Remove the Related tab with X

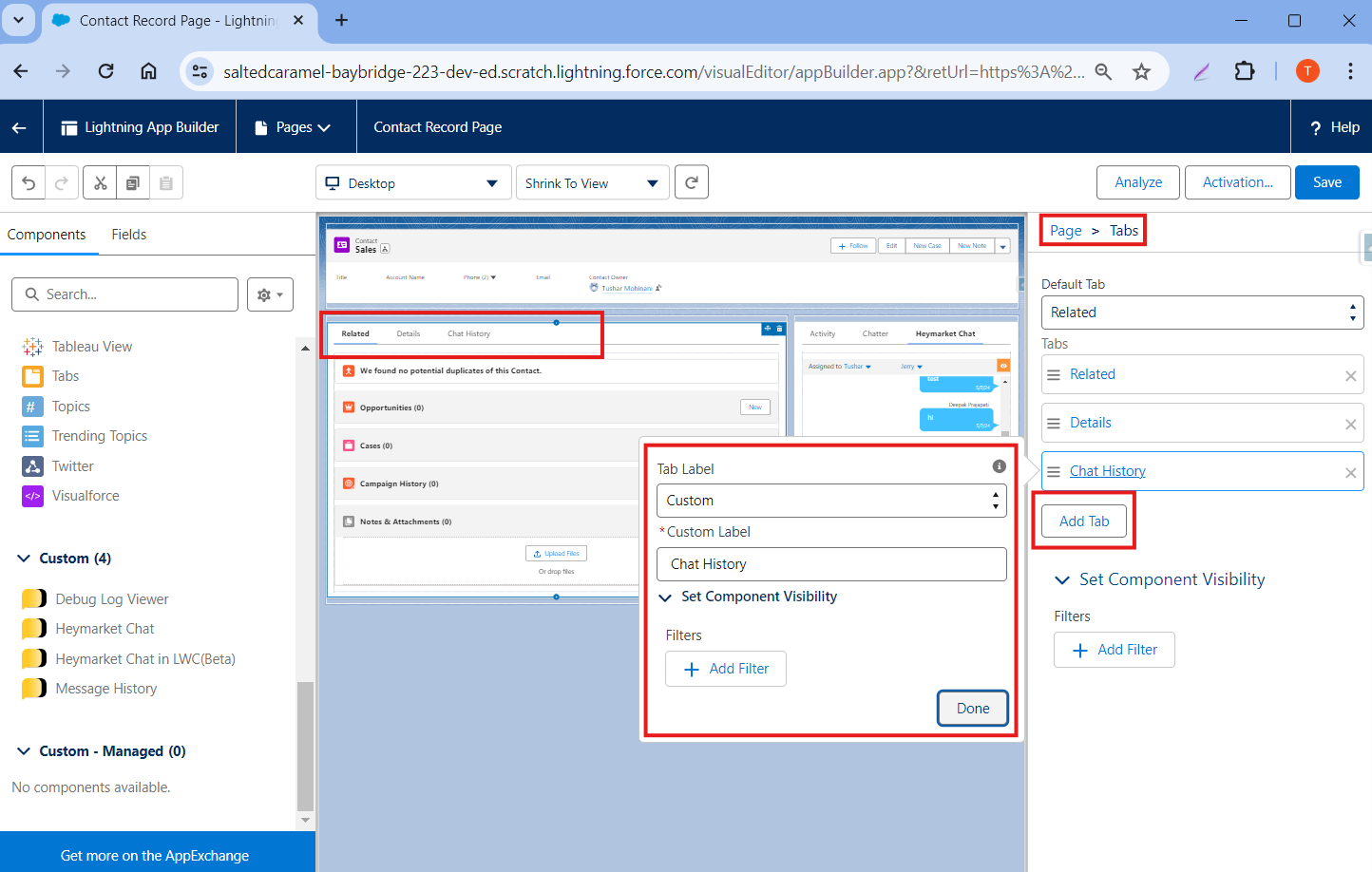[1350, 376]
